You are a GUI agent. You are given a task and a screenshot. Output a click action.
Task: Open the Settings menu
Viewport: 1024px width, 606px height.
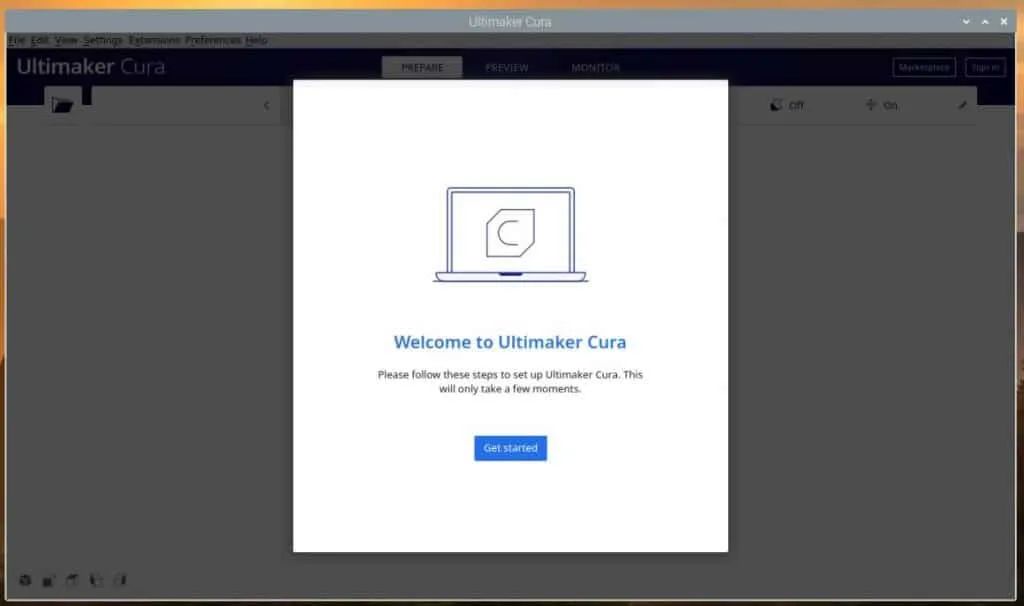point(103,40)
